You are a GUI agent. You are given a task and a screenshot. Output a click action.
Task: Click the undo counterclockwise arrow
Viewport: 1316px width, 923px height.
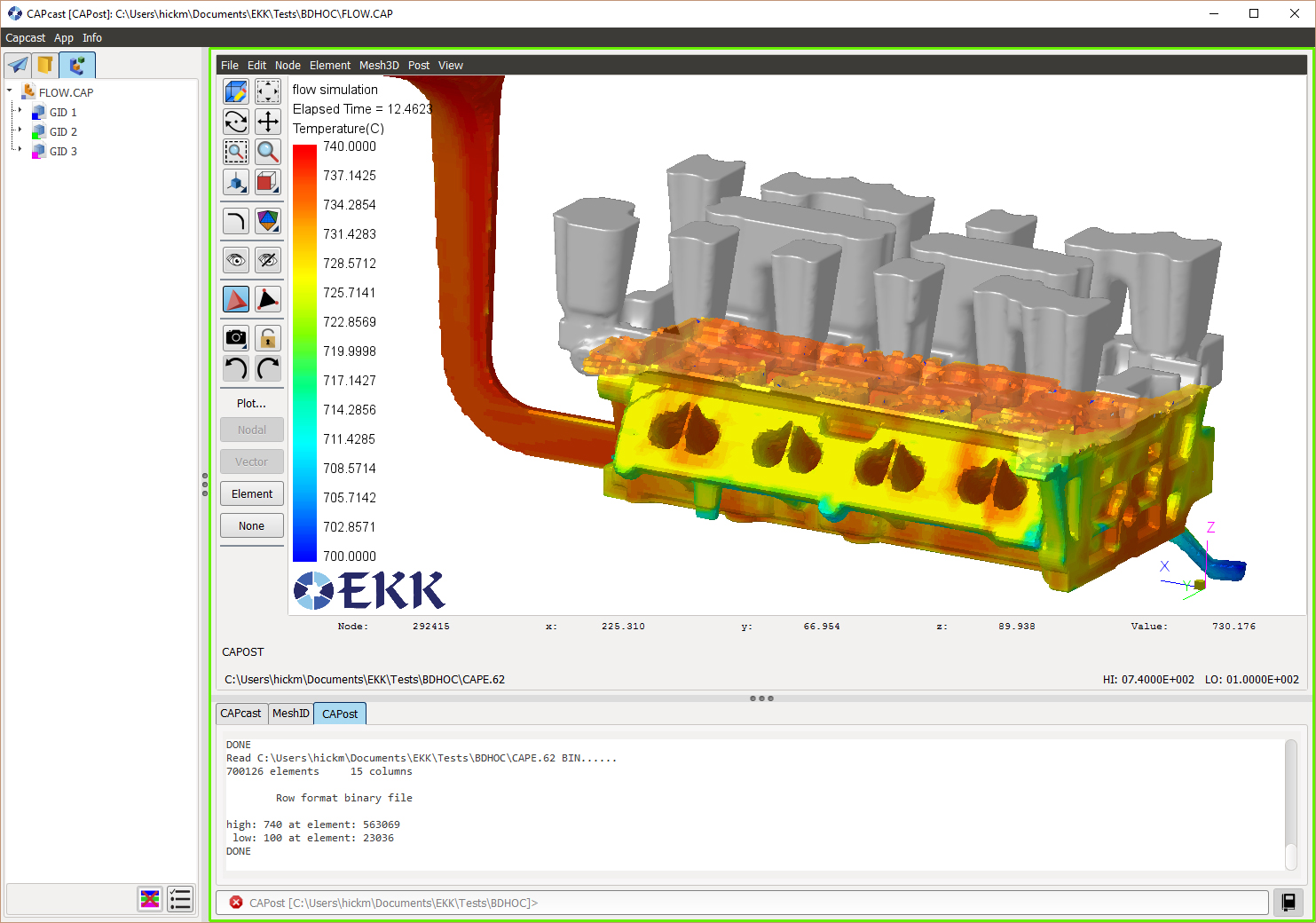click(x=236, y=368)
